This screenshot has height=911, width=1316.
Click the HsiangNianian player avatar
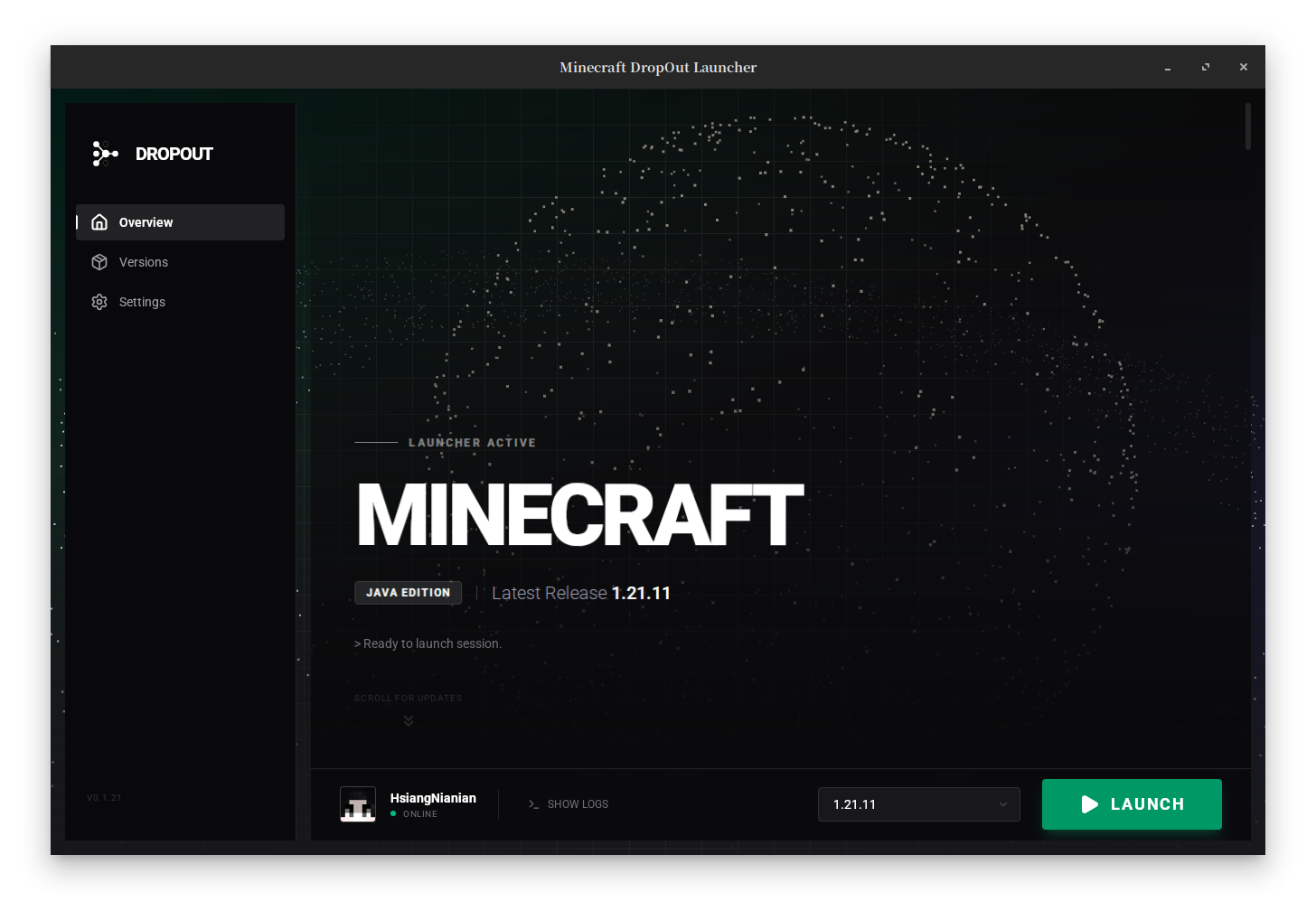(x=358, y=804)
